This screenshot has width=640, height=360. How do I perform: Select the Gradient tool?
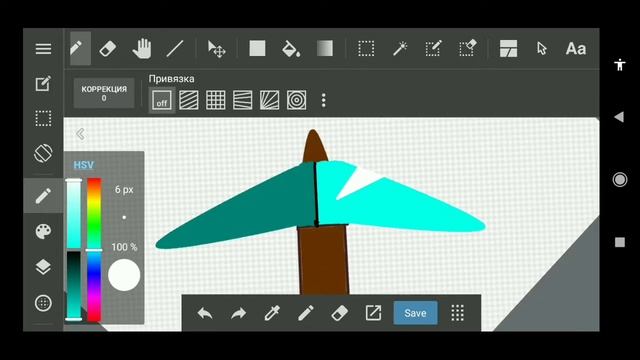point(324,48)
